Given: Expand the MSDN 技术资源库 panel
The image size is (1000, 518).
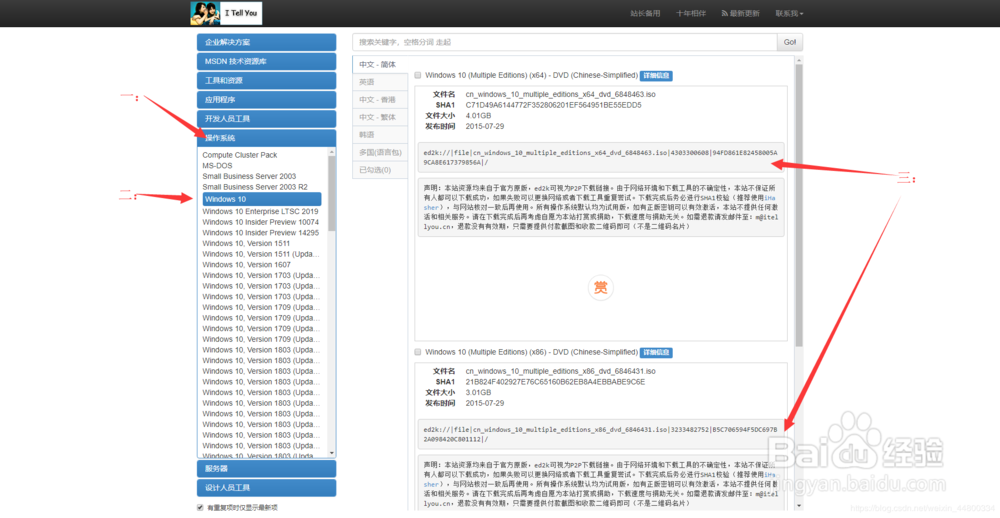Looking at the screenshot, I should pos(267,61).
